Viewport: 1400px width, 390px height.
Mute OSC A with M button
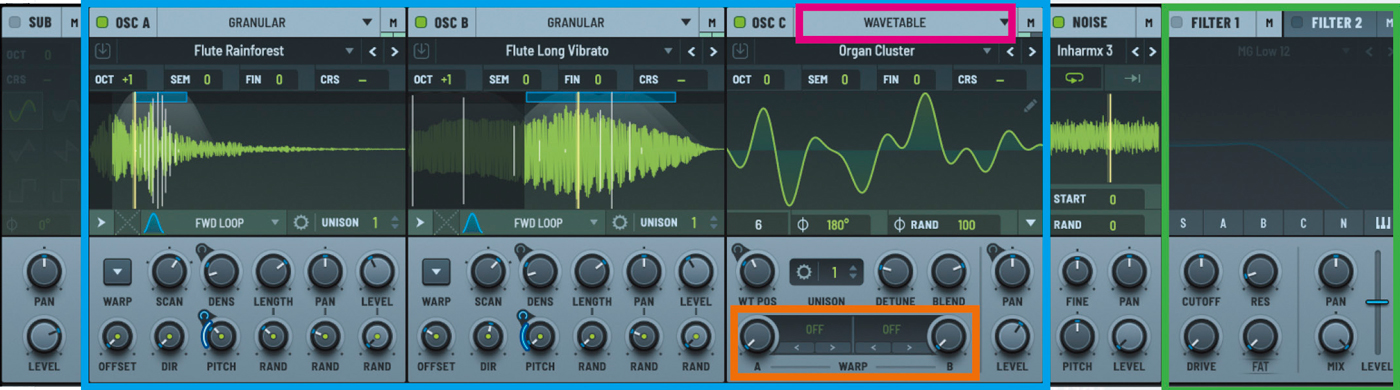pos(394,22)
